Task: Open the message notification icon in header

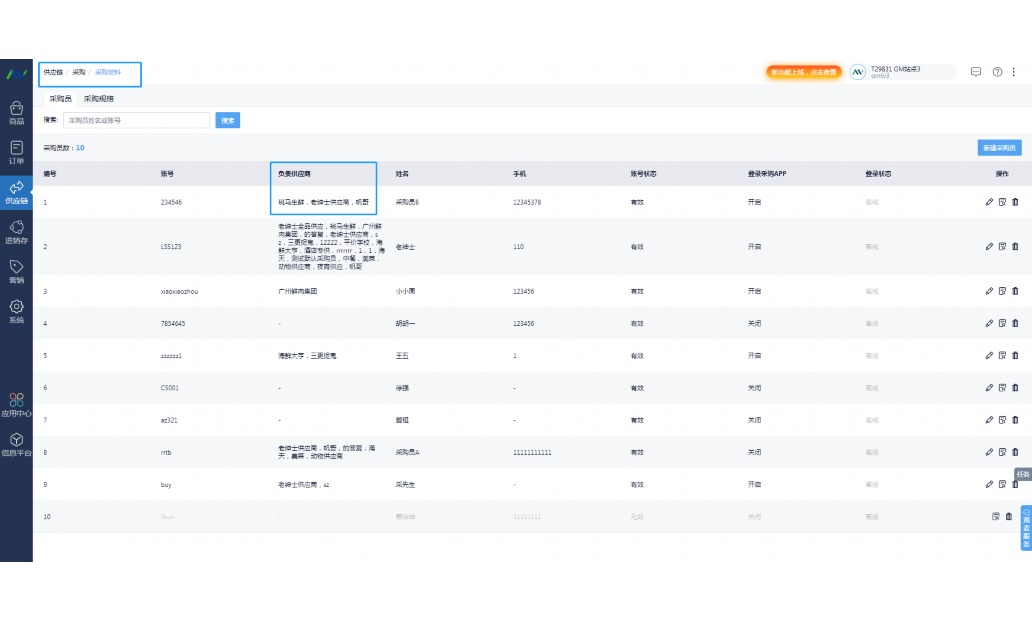Action: [x=976, y=72]
